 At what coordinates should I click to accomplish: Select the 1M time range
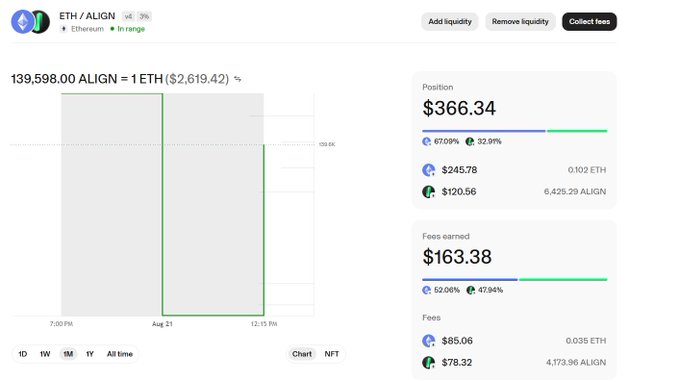tap(68, 354)
